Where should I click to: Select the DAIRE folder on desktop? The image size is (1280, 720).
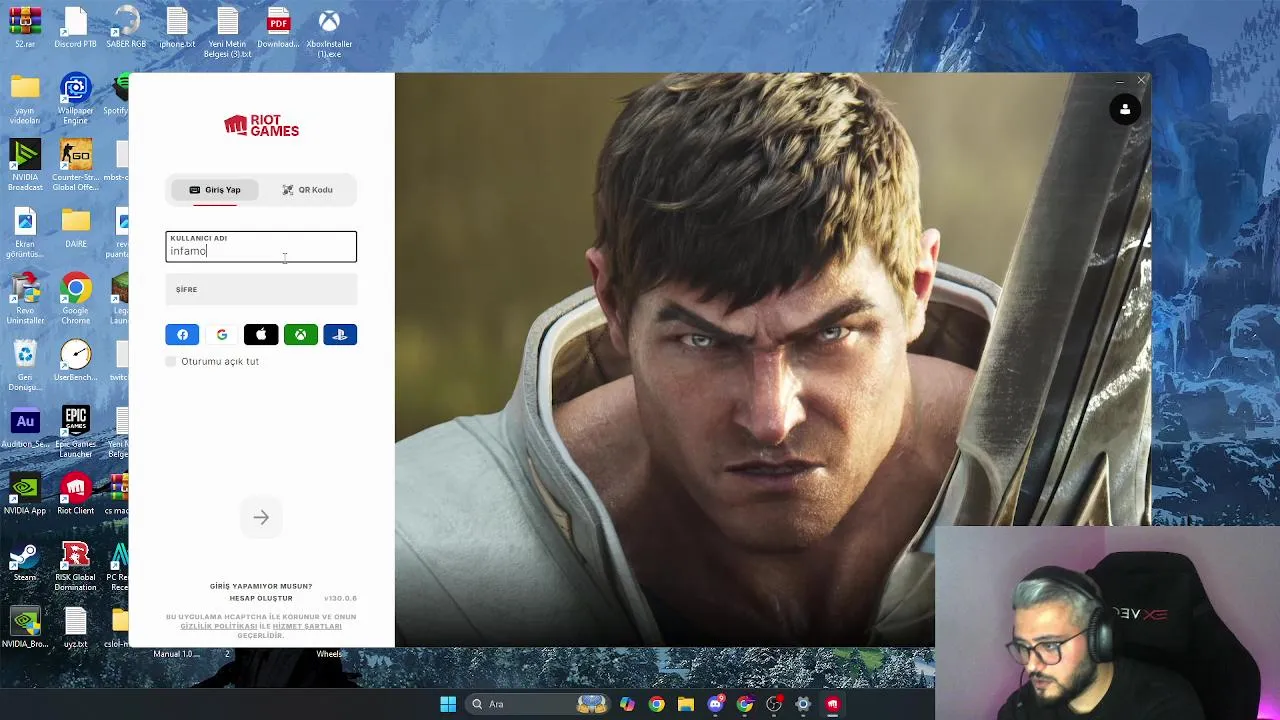[76, 228]
